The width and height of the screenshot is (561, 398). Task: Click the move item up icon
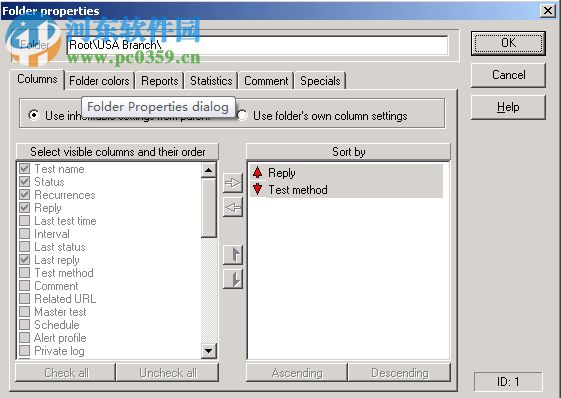(233, 255)
